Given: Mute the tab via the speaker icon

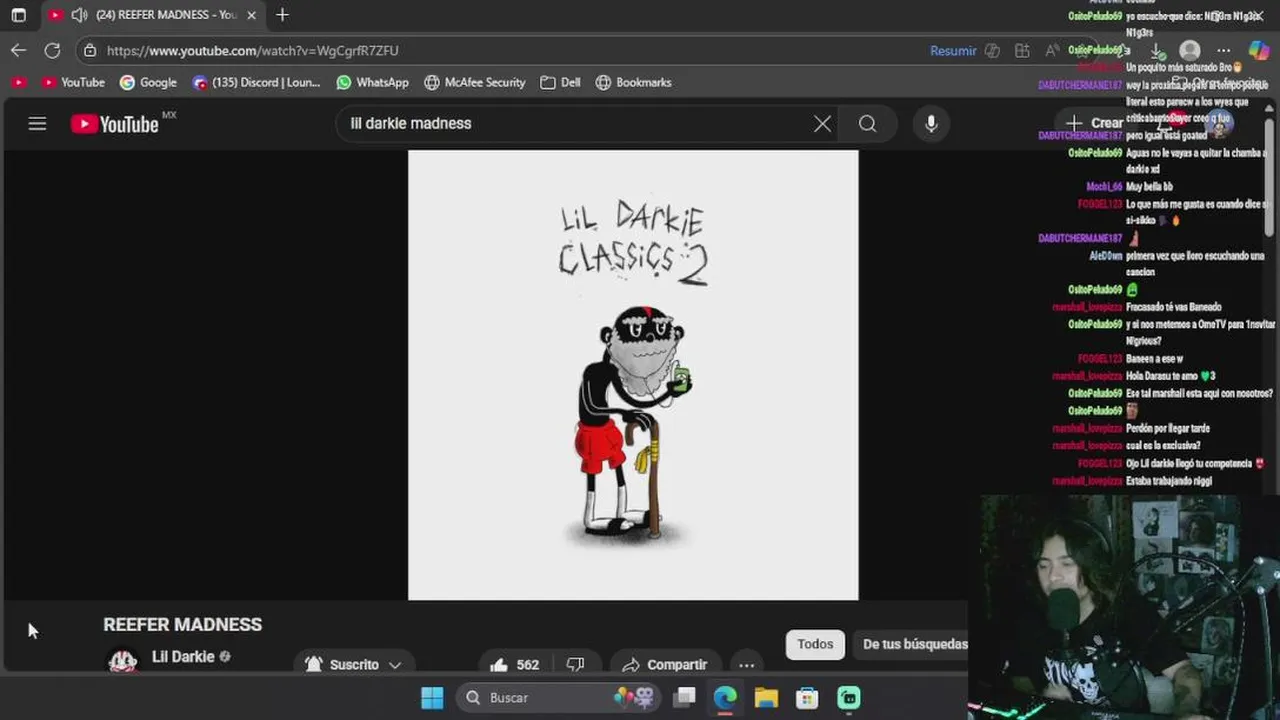Looking at the screenshot, I should click(x=79, y=15).
